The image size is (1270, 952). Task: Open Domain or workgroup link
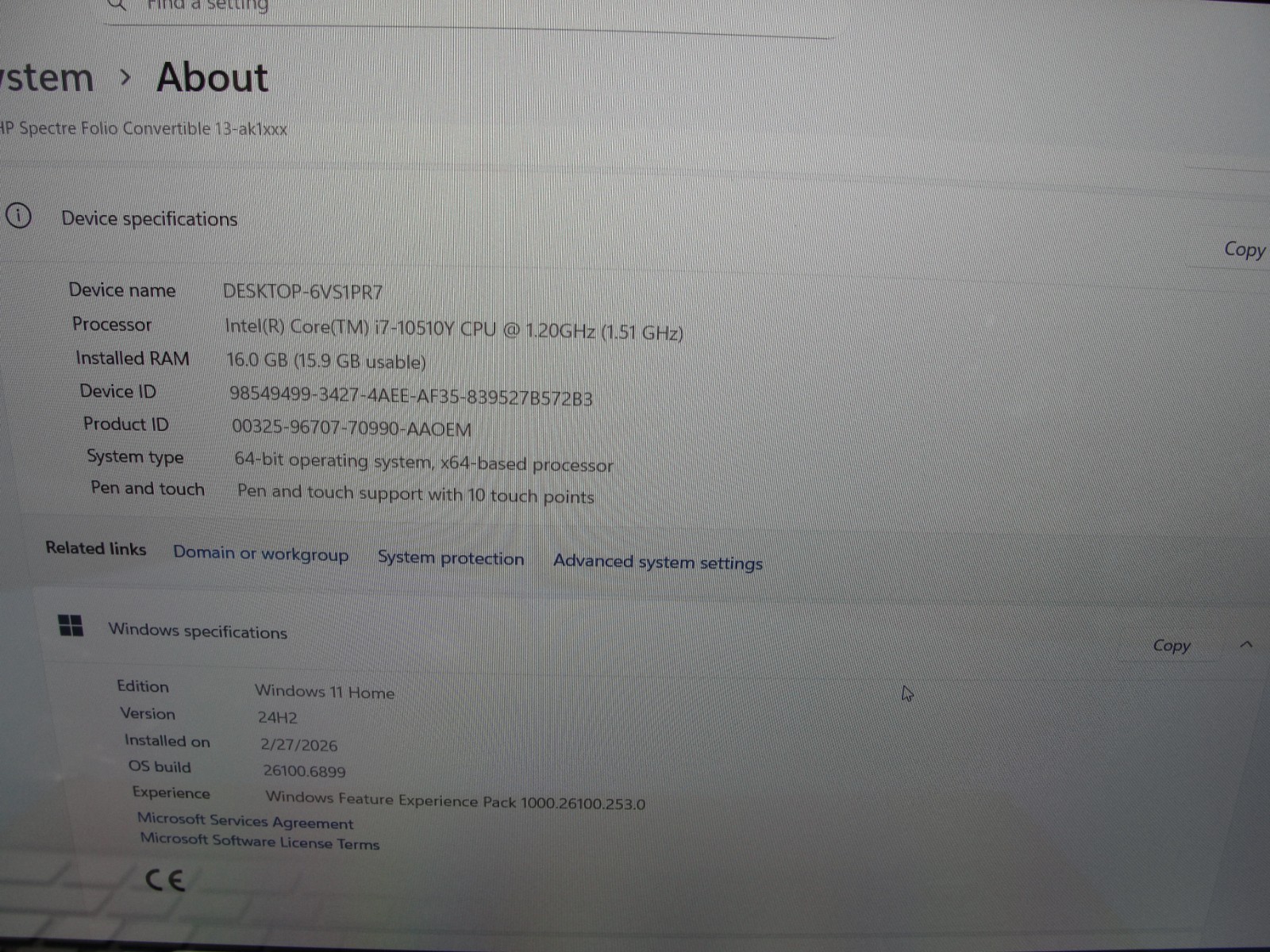coord(261,554)
